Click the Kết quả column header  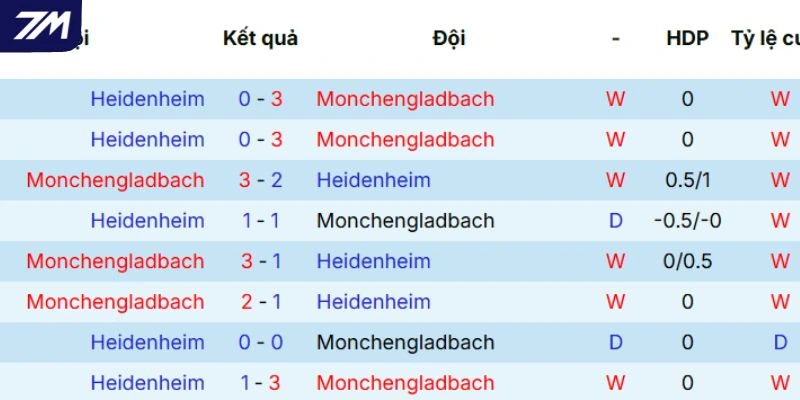coord(260,39)
